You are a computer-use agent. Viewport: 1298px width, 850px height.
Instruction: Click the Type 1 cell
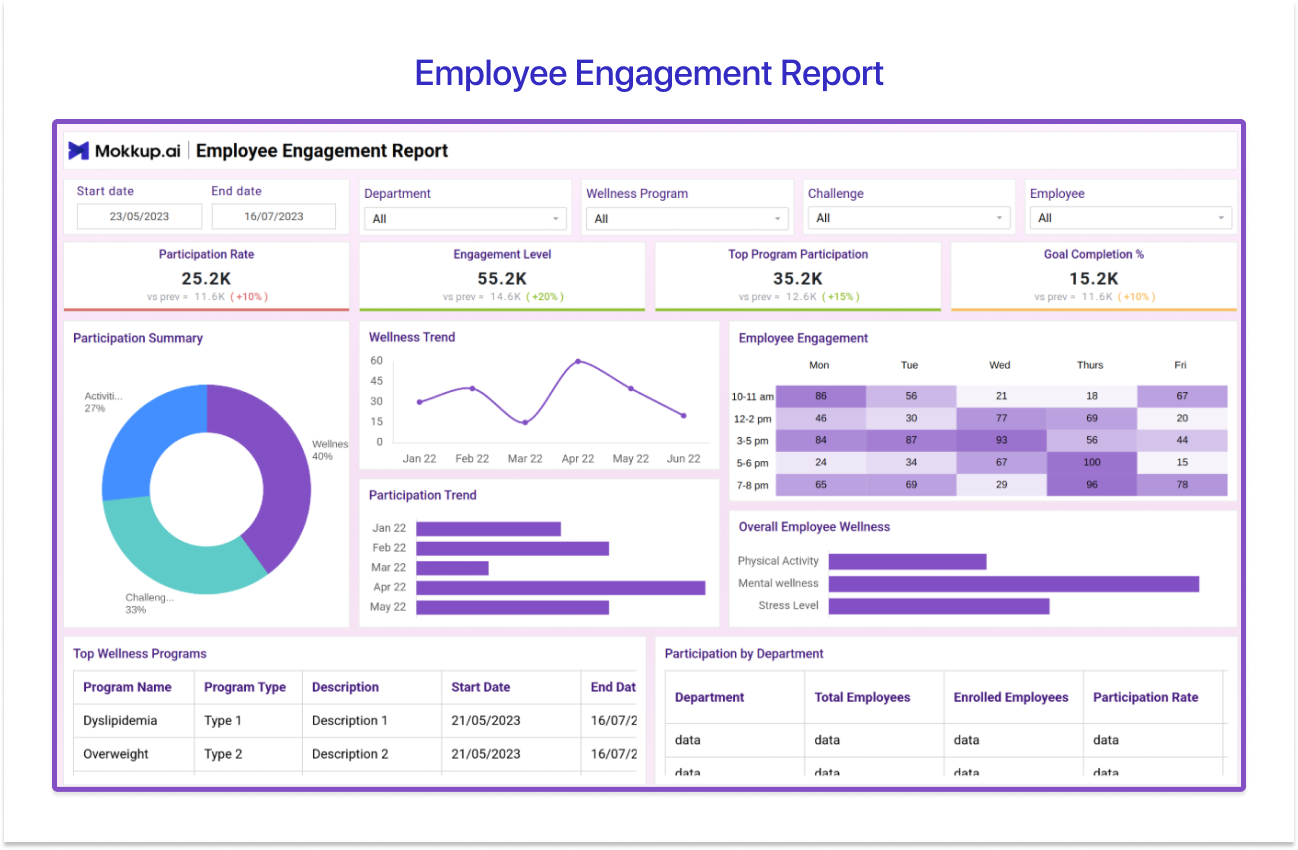click(223, 721)
